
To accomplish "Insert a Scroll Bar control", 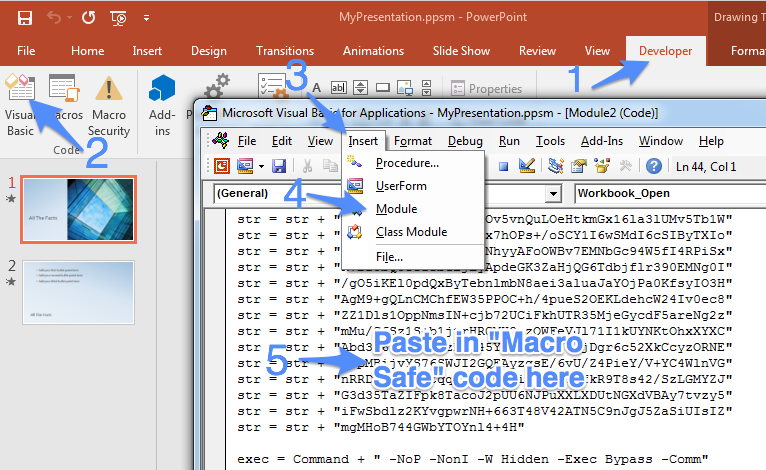I will pyautogui.click(x=426, y=88).
